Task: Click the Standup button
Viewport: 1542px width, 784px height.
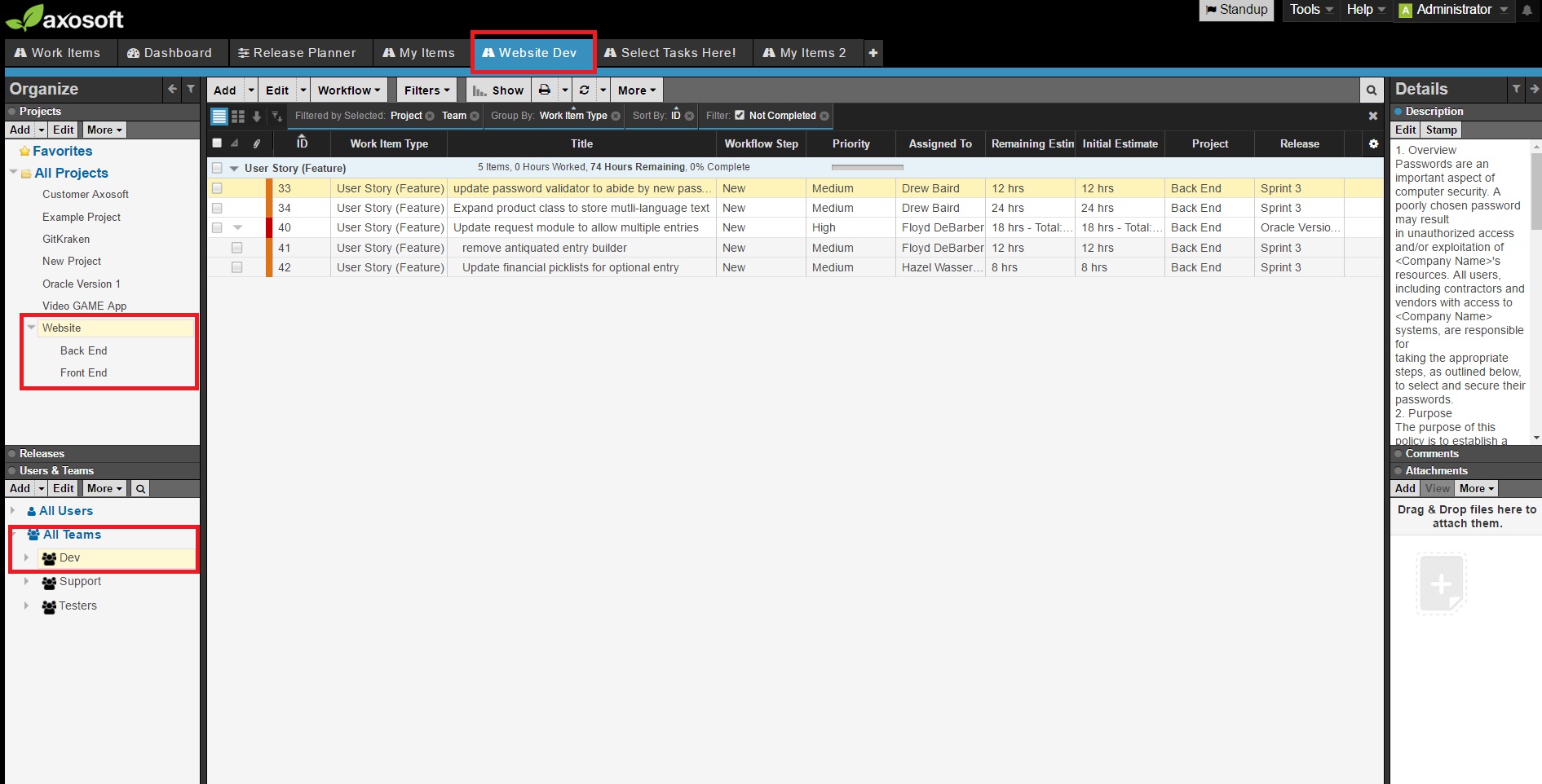Action: click(x=1236, y=10)
